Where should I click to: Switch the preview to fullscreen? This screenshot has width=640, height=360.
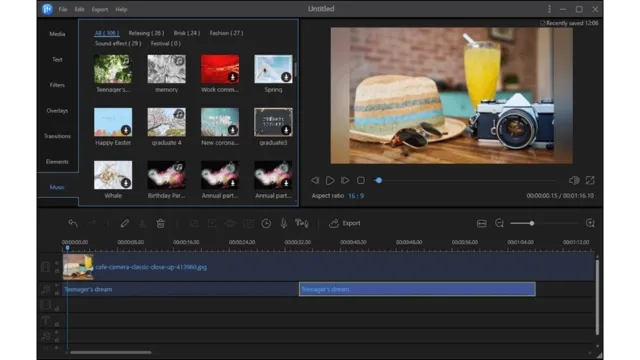[590, 180]
